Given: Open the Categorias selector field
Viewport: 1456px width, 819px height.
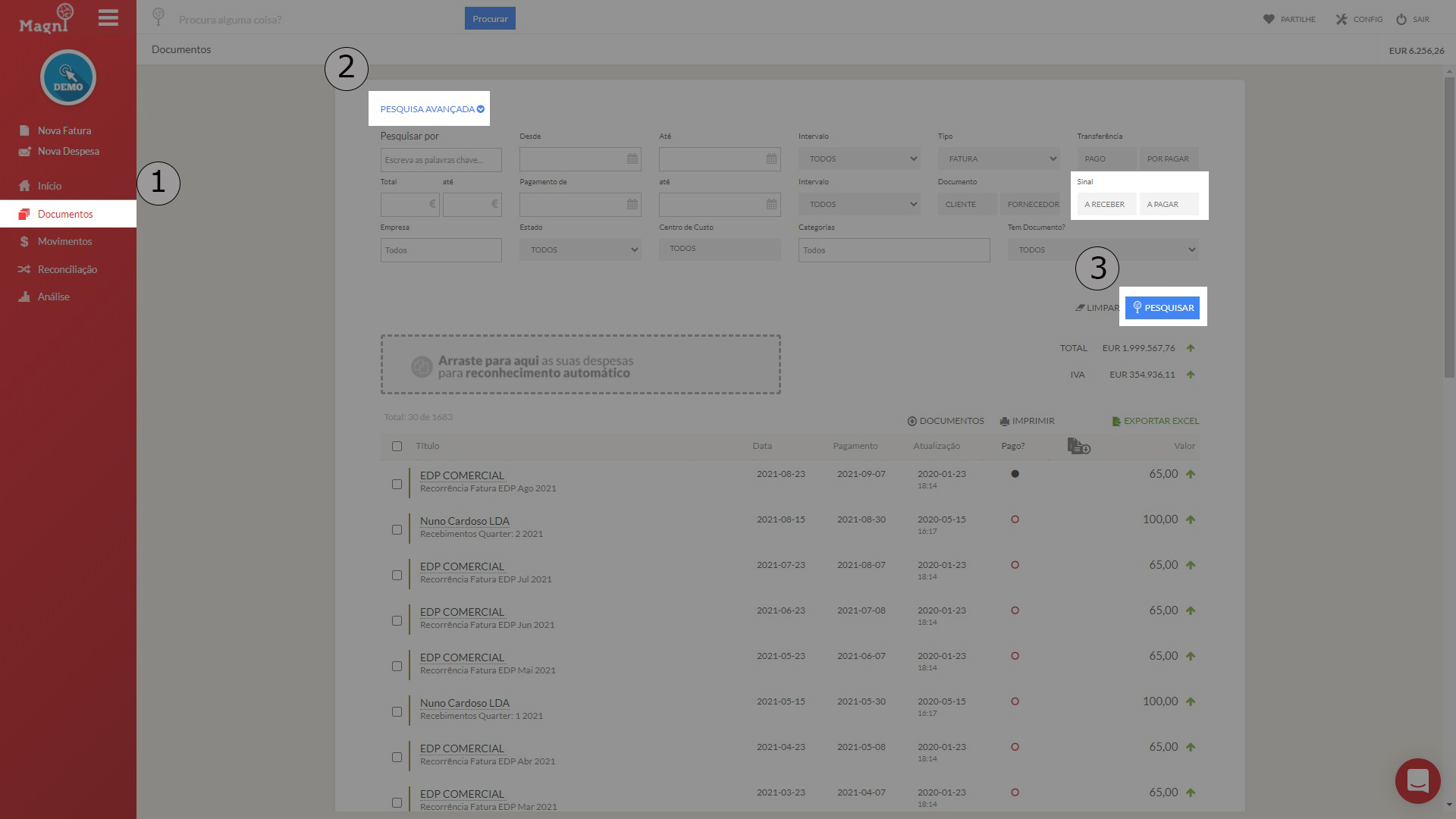Looking at the screenshot, I should pyautogui.click(x=894, y=250).
